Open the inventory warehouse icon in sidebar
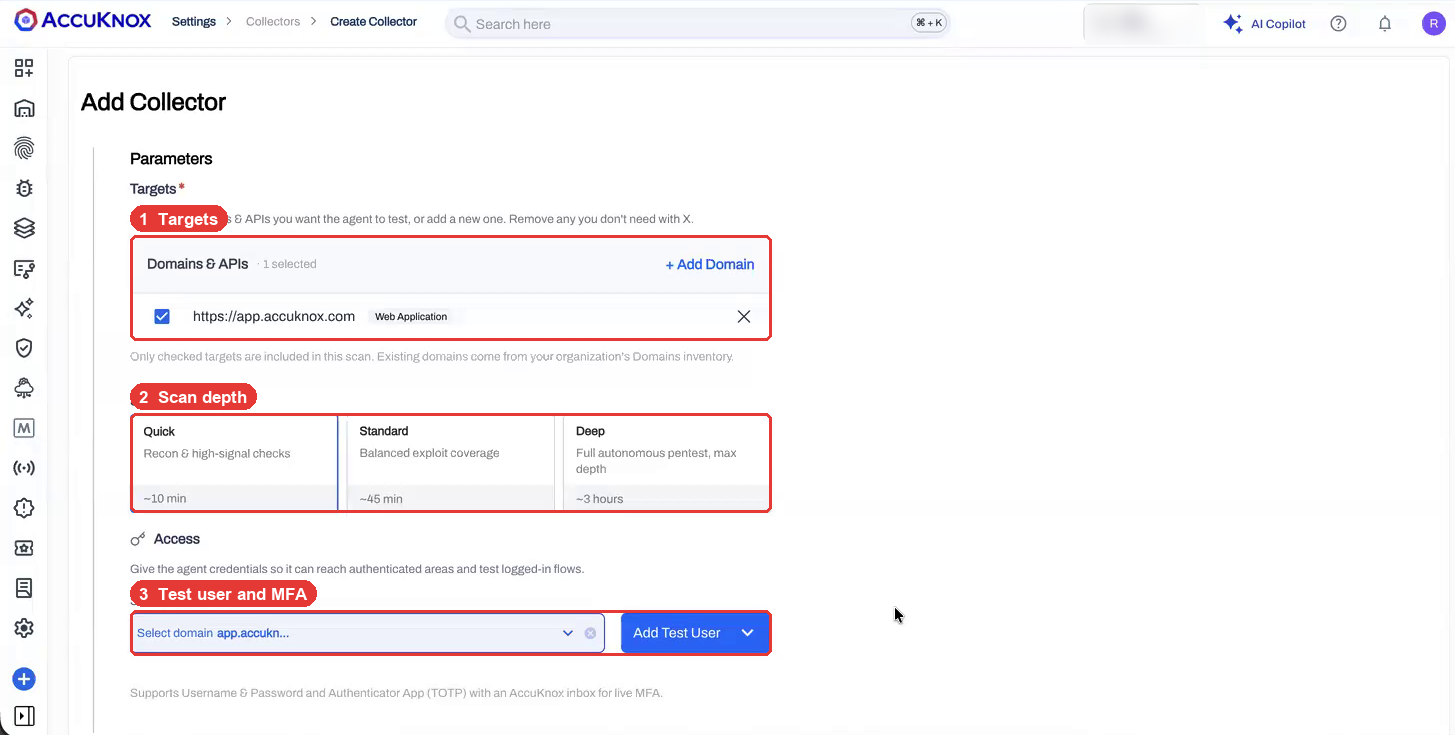The height and width of the screenshot is (735, 1455). pyautogui.click(x=24, y=108)
